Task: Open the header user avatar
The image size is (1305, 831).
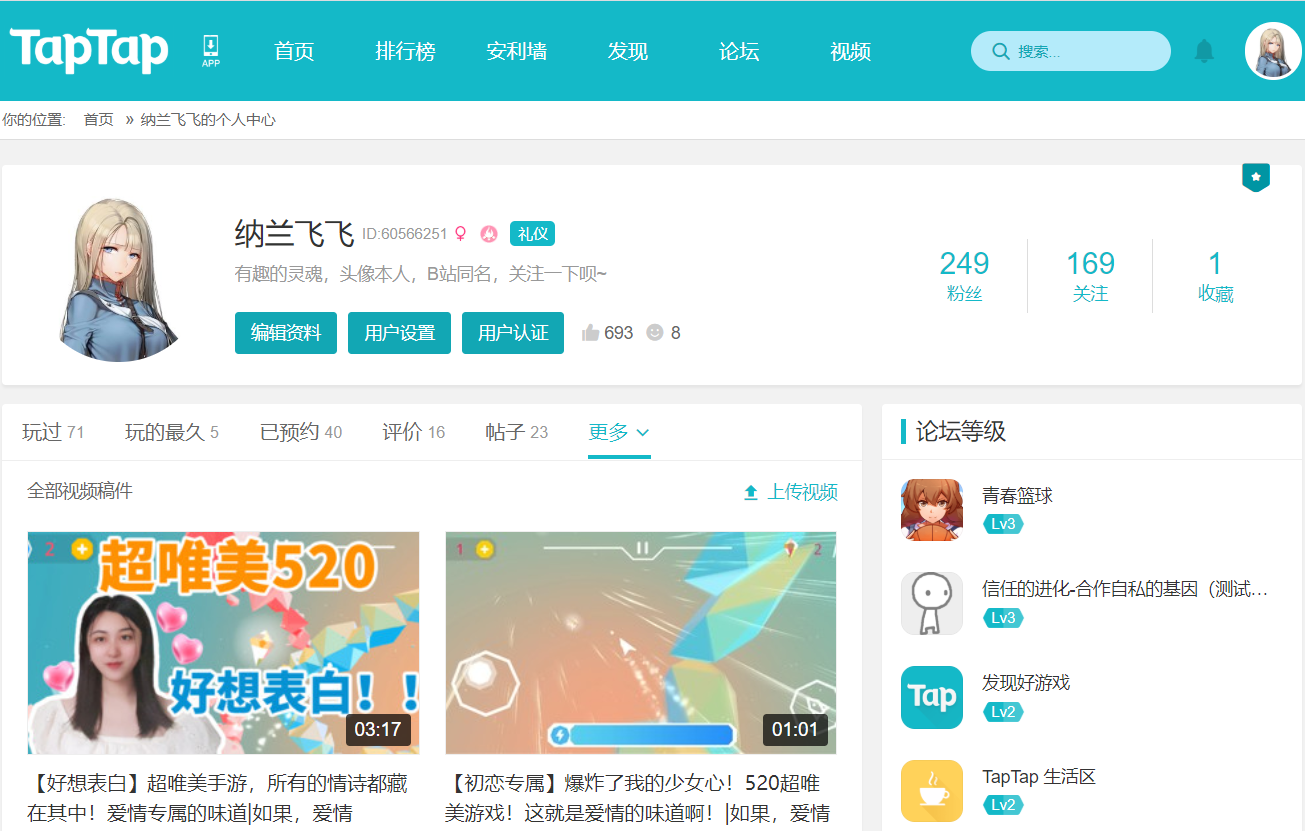Action: coord(1273,51)
